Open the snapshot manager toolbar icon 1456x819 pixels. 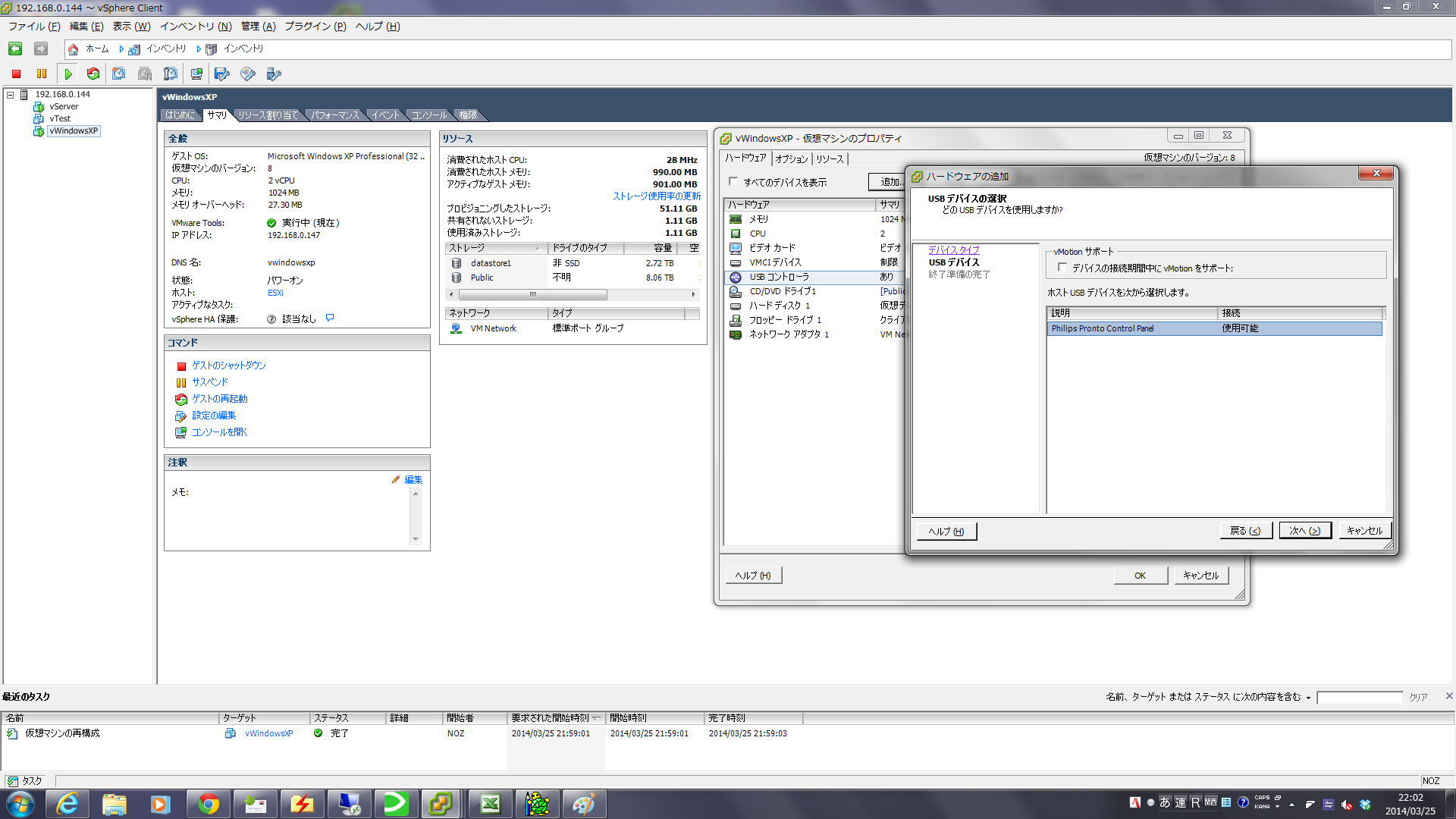171,74
